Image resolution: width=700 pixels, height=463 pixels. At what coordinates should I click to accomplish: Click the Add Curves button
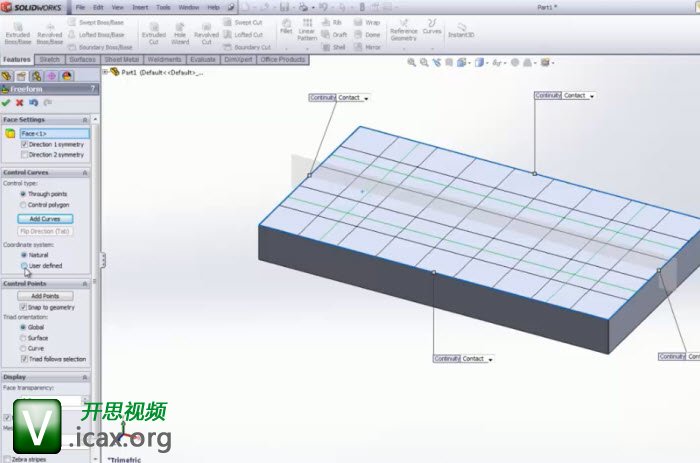point(45,218)
